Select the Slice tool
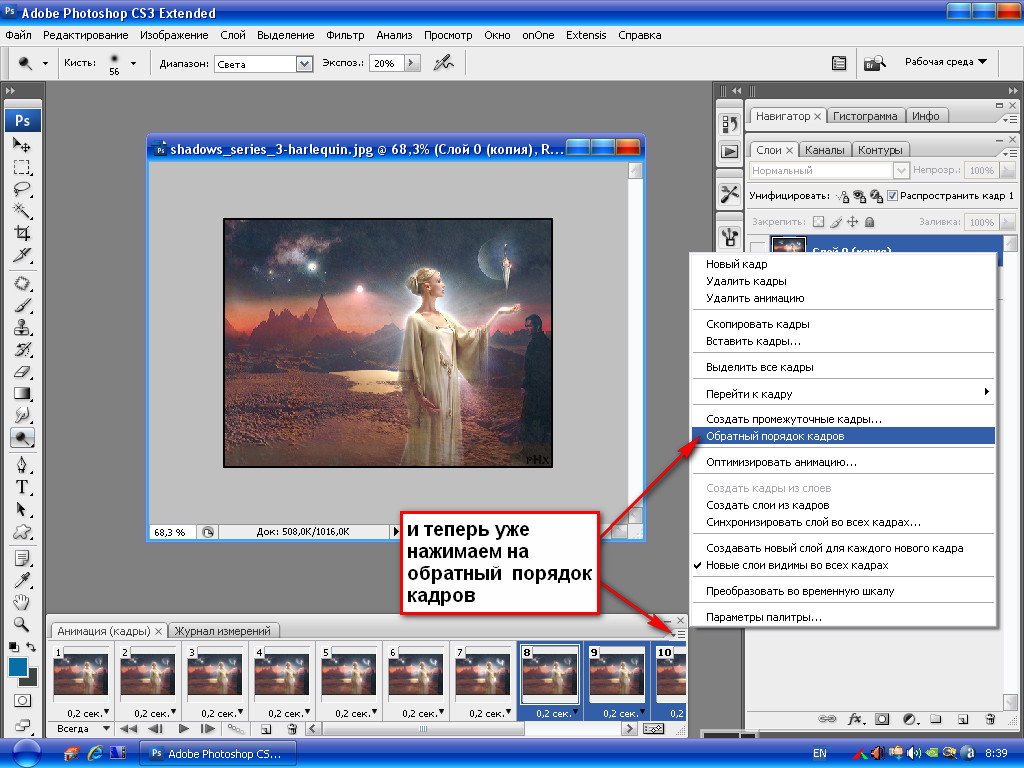The image size is (1024, 768). coord(22,255)
